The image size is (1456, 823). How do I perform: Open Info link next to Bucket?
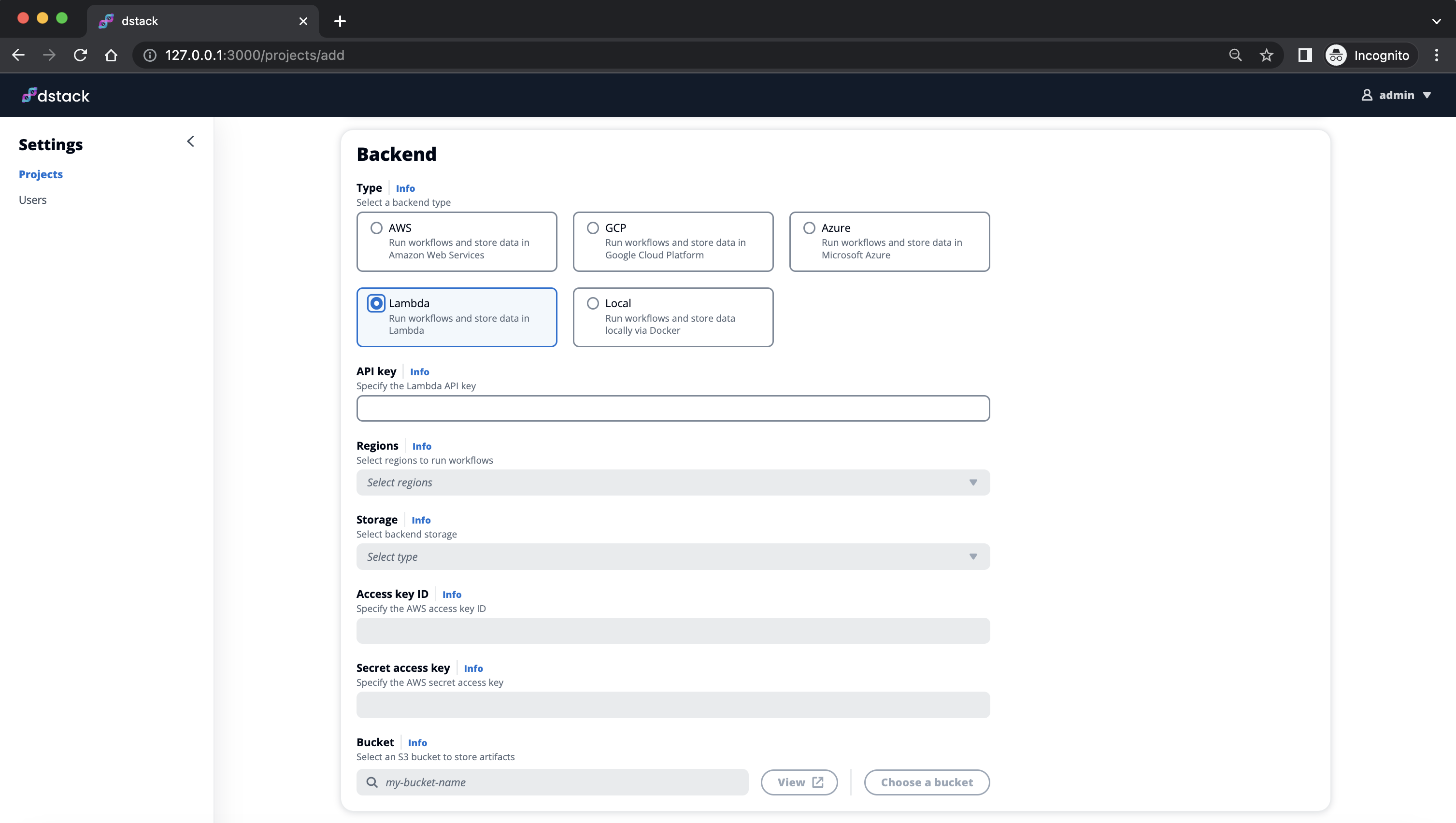418,743
